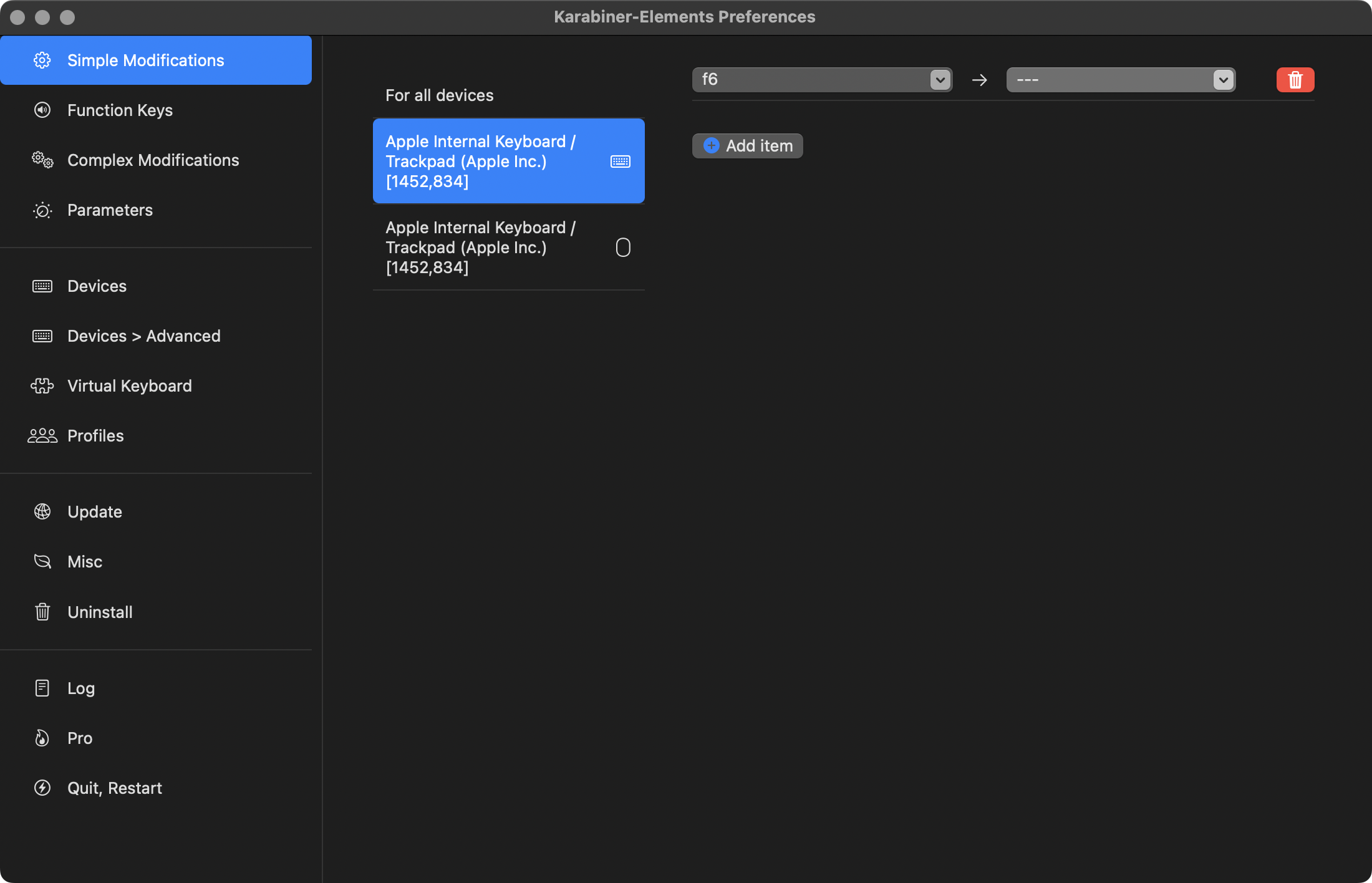This screenshot has width=1372, height=883.
Task: Click the Parameters dial icon
Action: (x=41, y=210)
